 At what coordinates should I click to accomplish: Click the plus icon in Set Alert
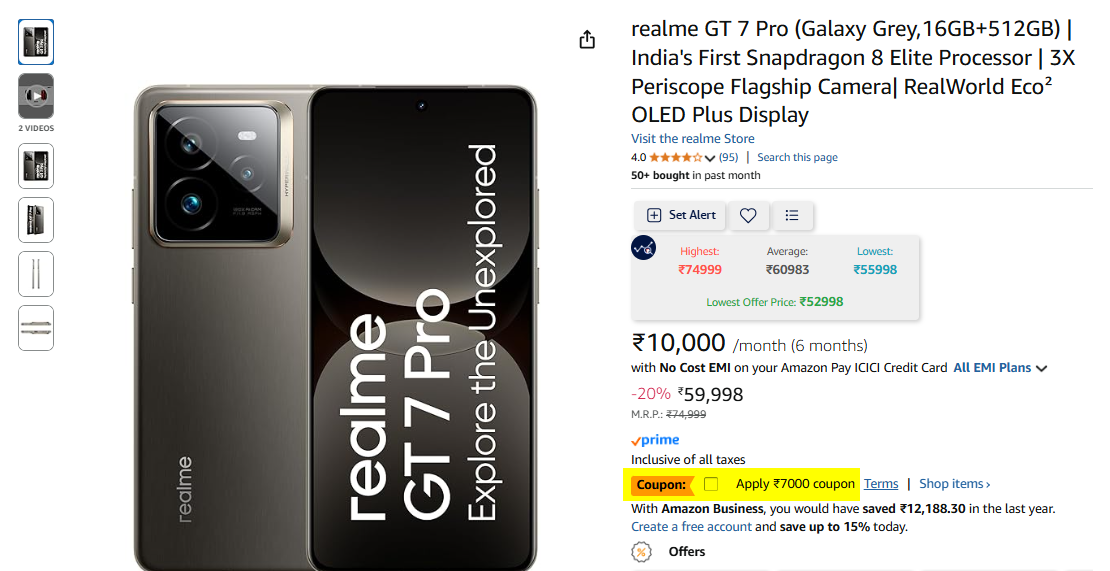[x=654, y=215]
